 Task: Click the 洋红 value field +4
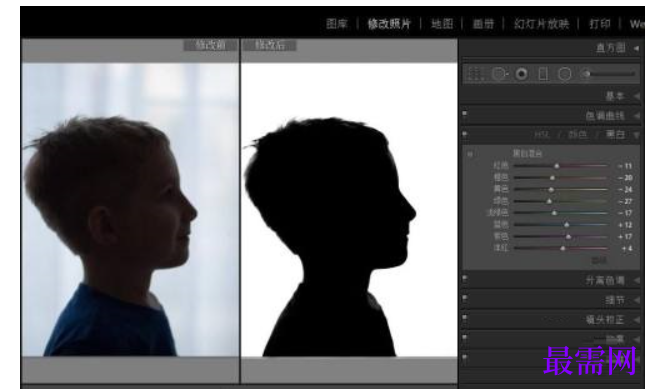(x=627, y=248)
